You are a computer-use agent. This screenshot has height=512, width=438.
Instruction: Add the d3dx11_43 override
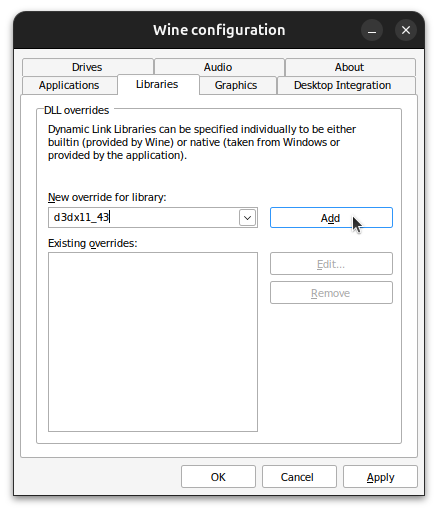tap(331, 218)
